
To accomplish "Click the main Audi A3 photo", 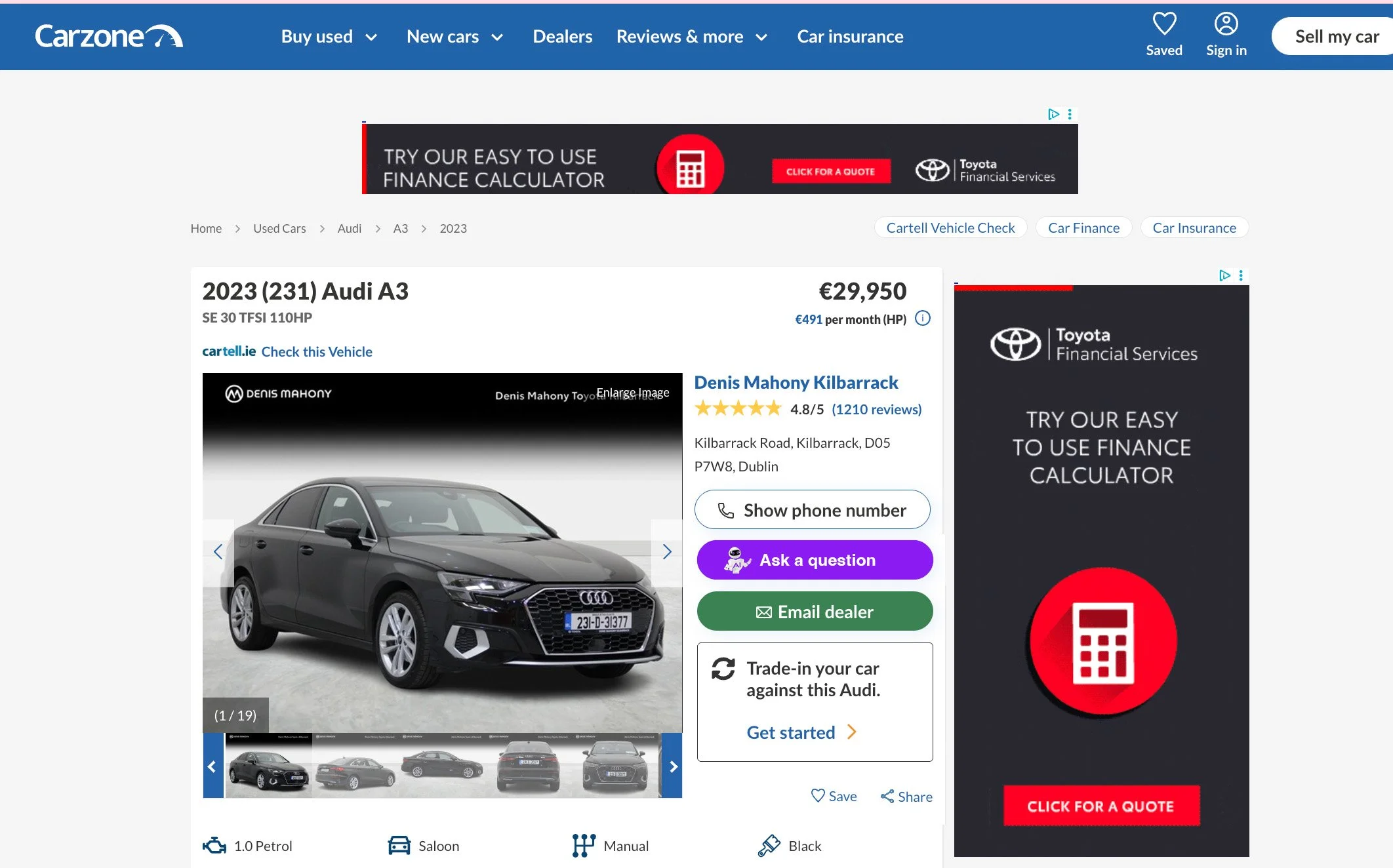I will click(x=443, y=553).
